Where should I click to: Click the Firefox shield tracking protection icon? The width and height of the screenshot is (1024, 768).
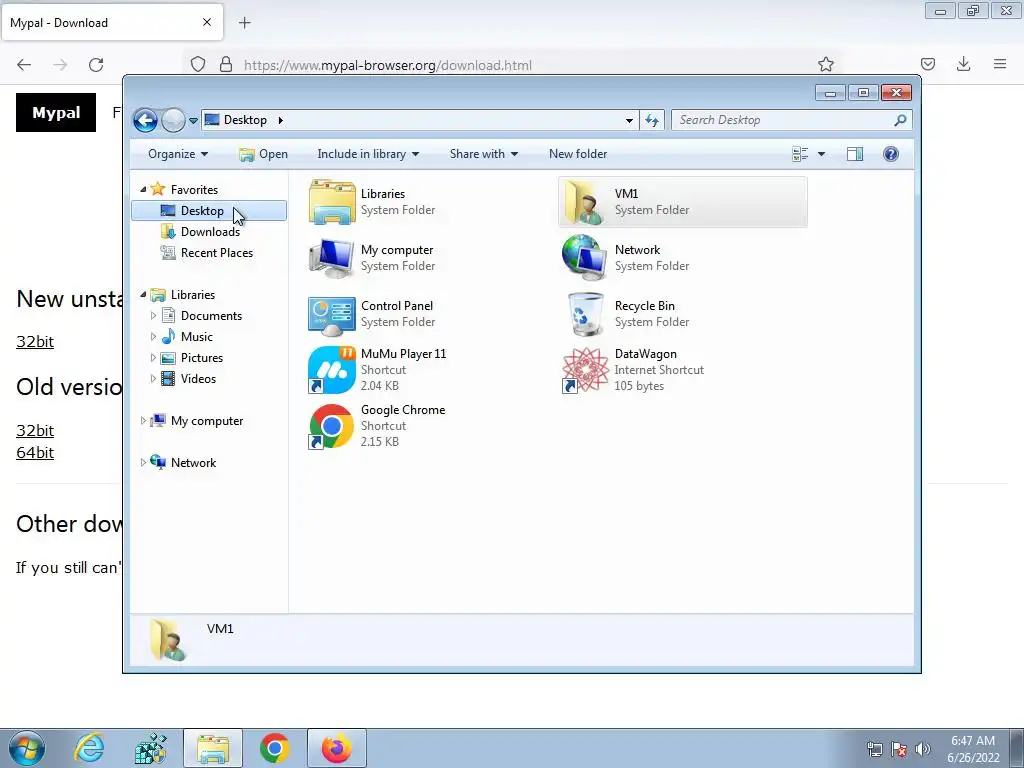[198, 64]
